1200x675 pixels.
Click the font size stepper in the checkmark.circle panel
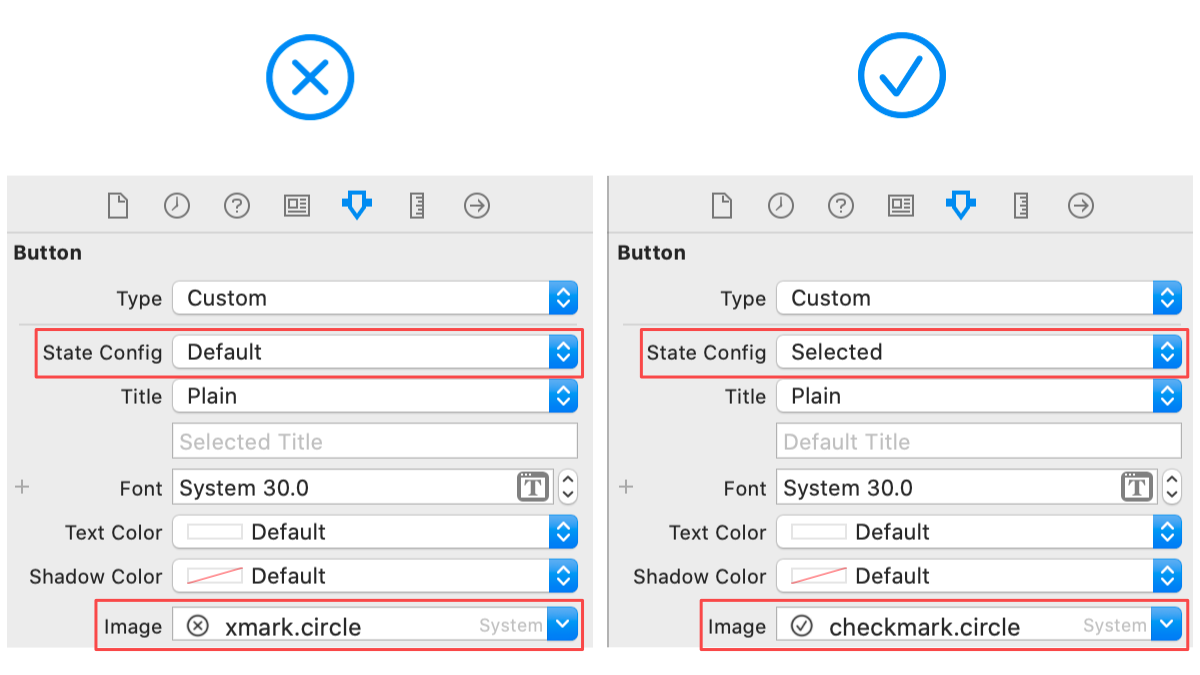[1171, 488]
